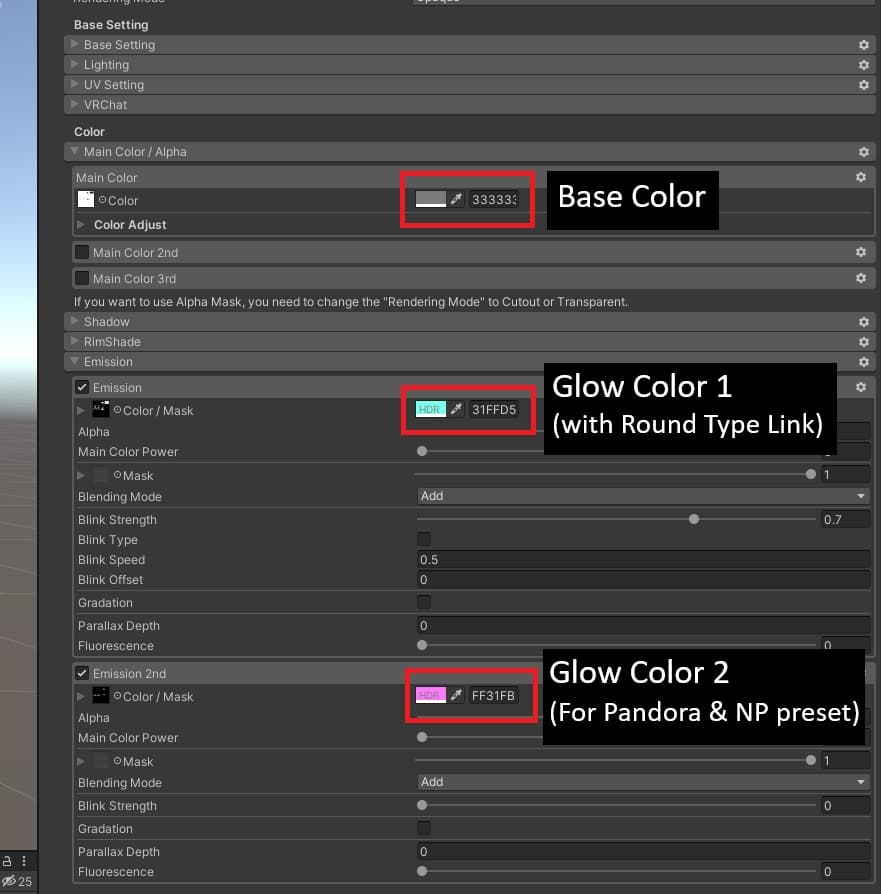881x894 pixels.
Task: Click the Emission Fluorescence slider handle
Action: [x=422, y=645]
